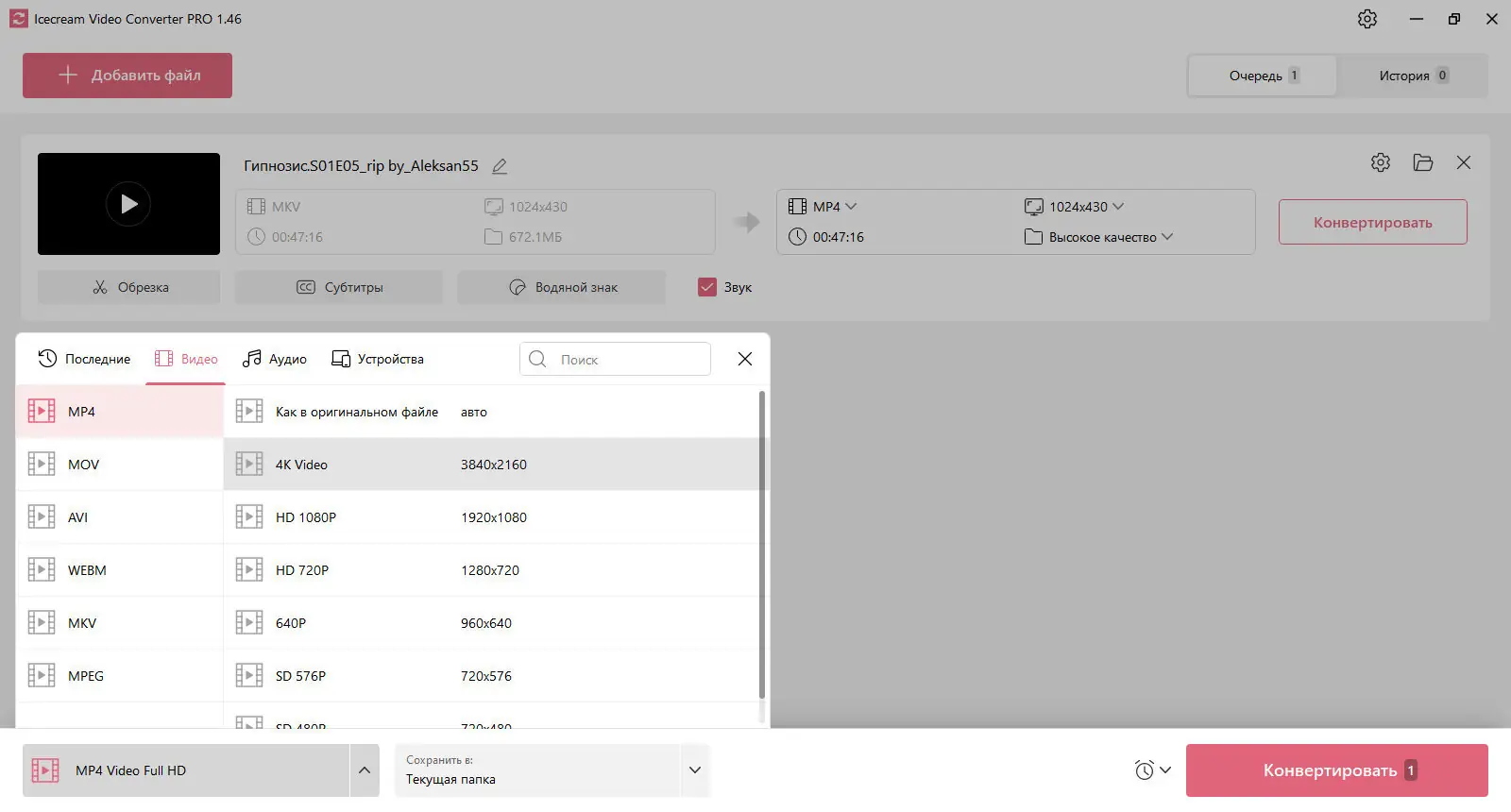Open application settings gear in title bar
Viewport: 1511px width, 812px height.
pyautogui.click(x=1367, y=19)
